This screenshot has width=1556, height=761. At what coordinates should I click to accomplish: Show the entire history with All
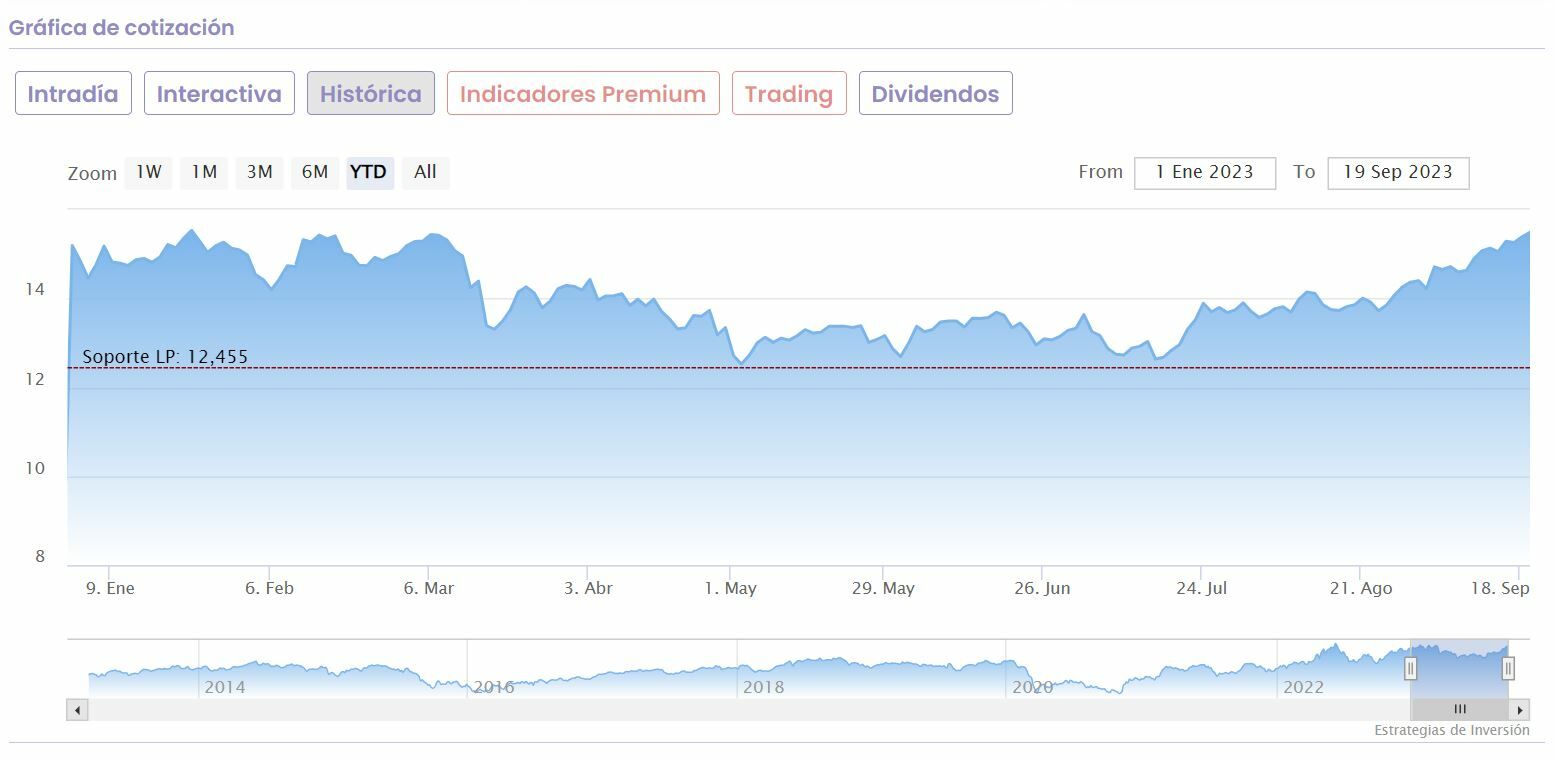coord(425,172)
